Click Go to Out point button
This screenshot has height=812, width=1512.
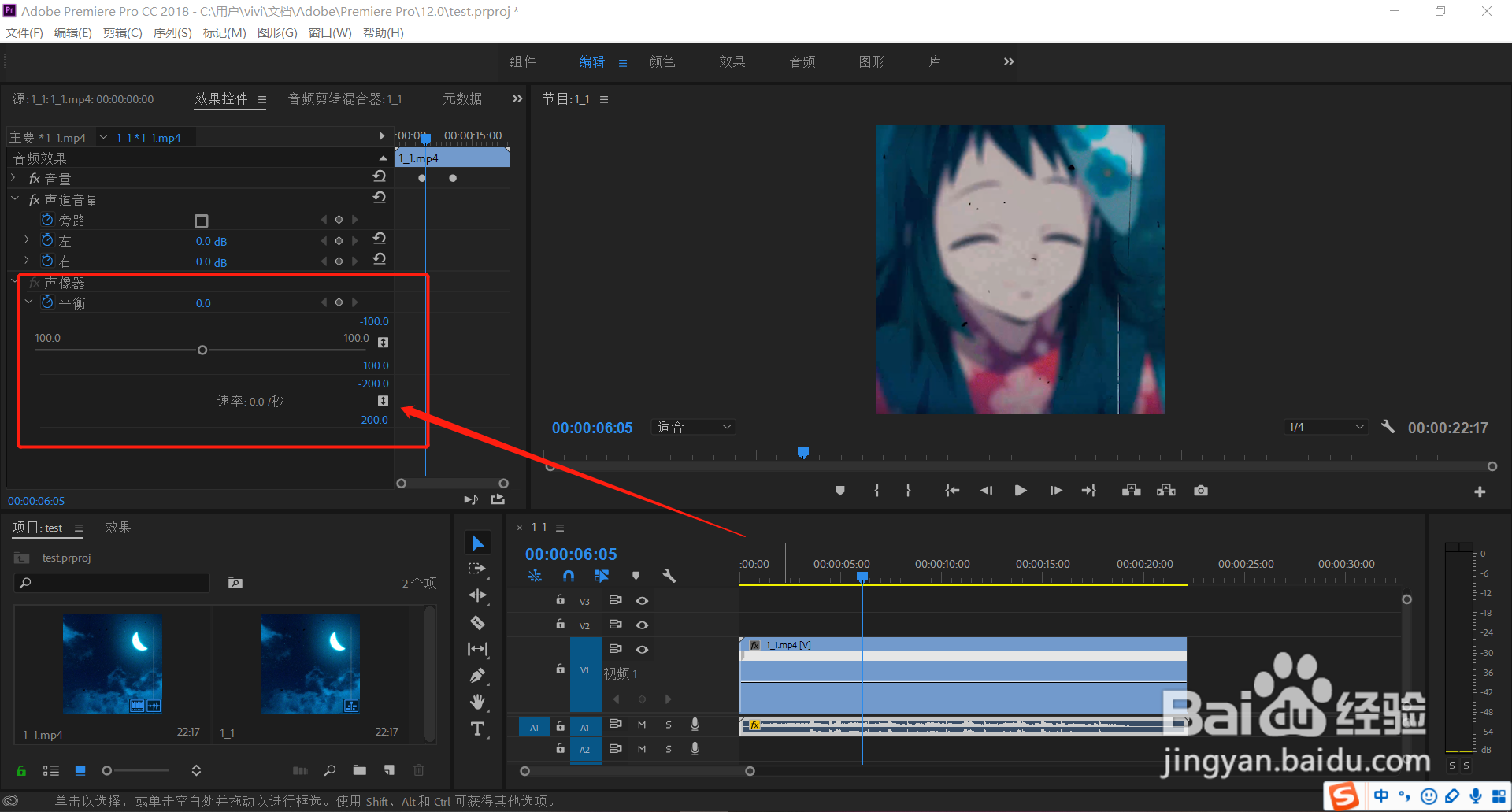tap(1089, 491)
